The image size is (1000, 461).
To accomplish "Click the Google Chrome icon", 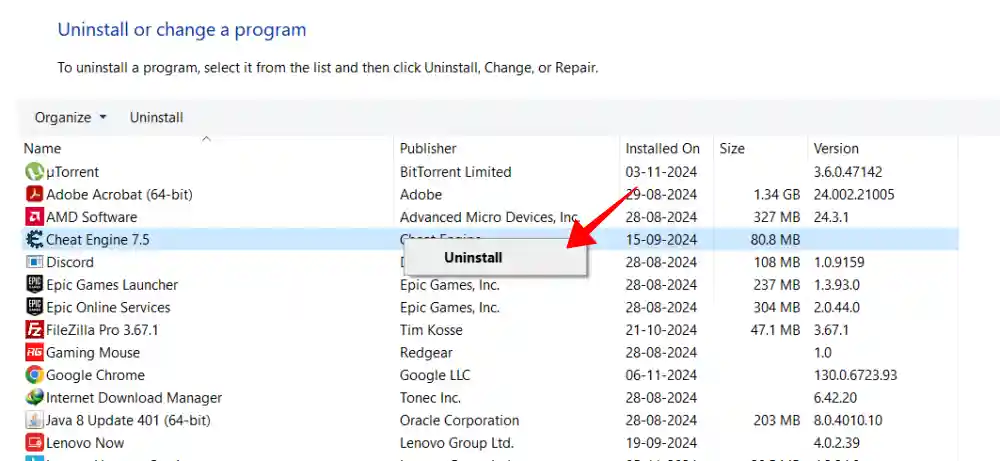I will [x=34, y=375].
